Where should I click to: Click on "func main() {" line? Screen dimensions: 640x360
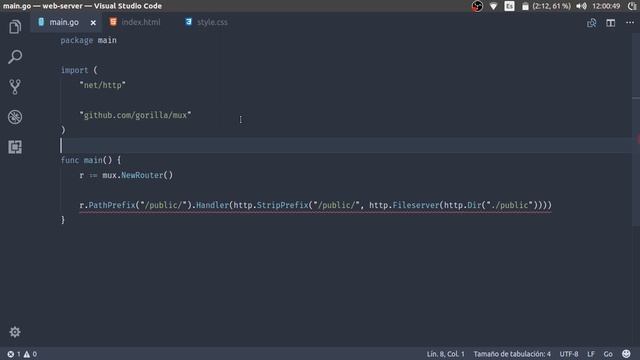91,160
